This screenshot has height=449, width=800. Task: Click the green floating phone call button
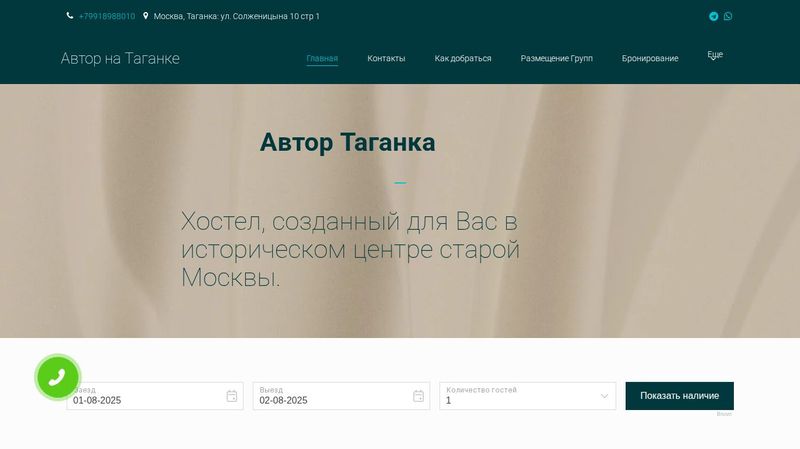(58, 377)
